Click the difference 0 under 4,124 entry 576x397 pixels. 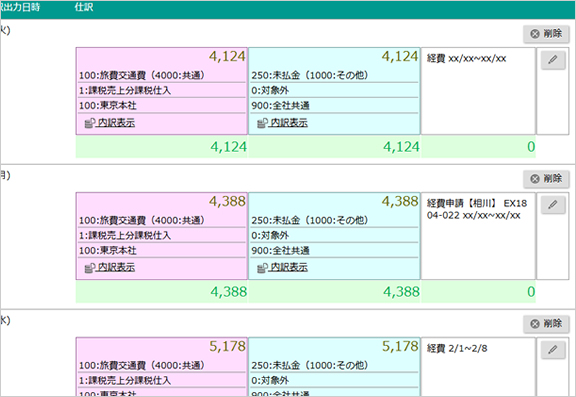[531, 147]
